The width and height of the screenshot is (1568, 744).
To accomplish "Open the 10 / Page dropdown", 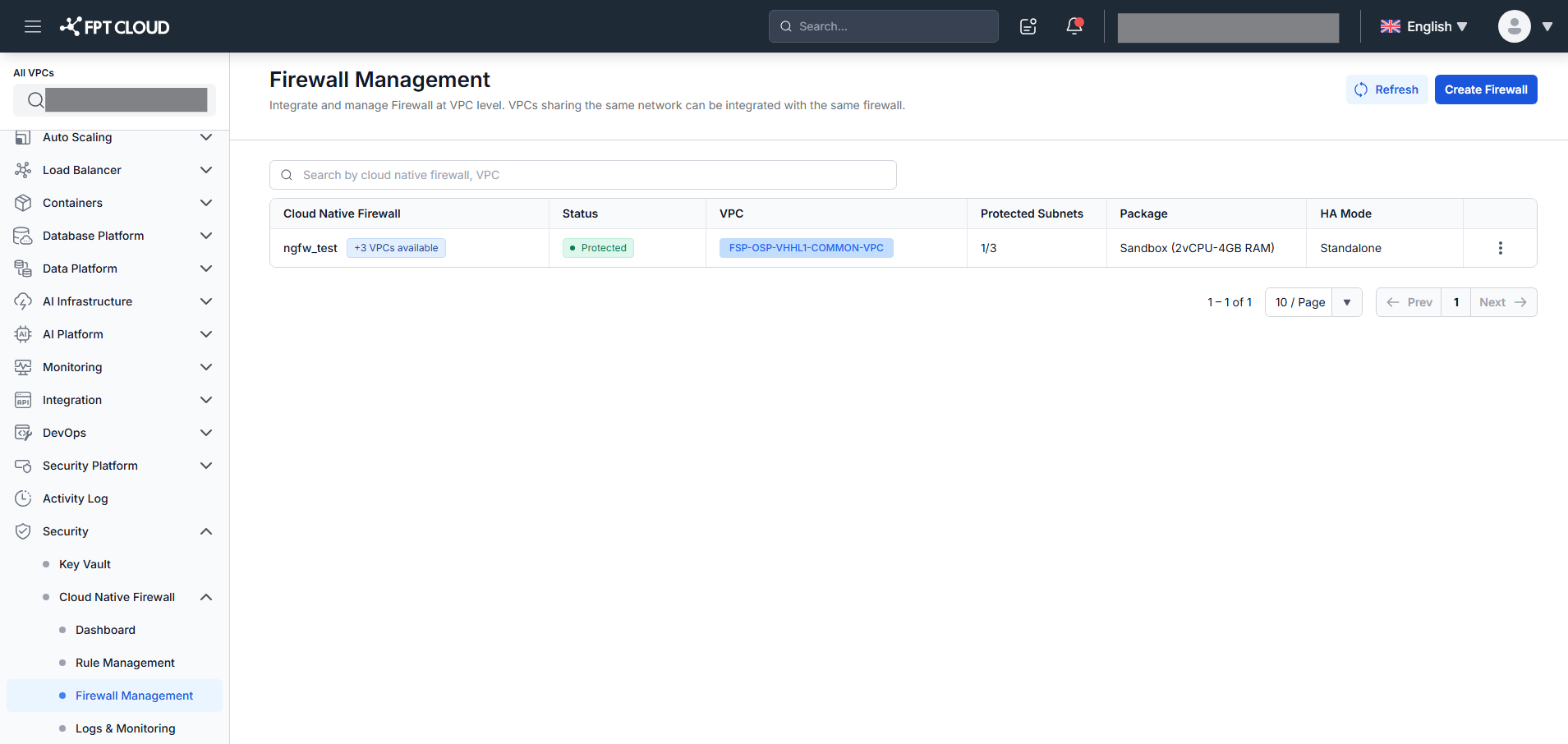I will click(x=1313, y=302).
